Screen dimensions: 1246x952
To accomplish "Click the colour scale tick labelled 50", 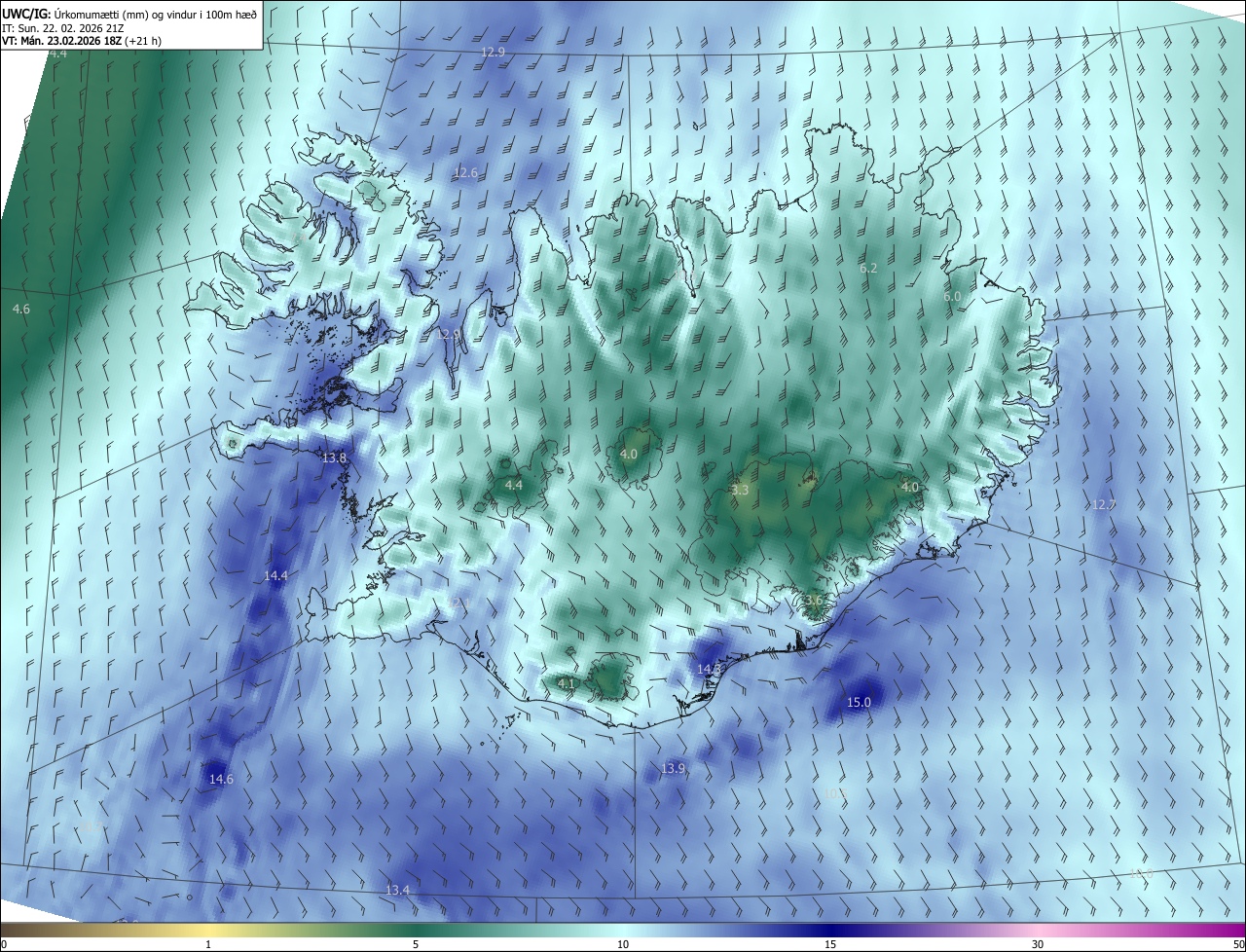I will pyautogui.click(x=1238, y=944).
